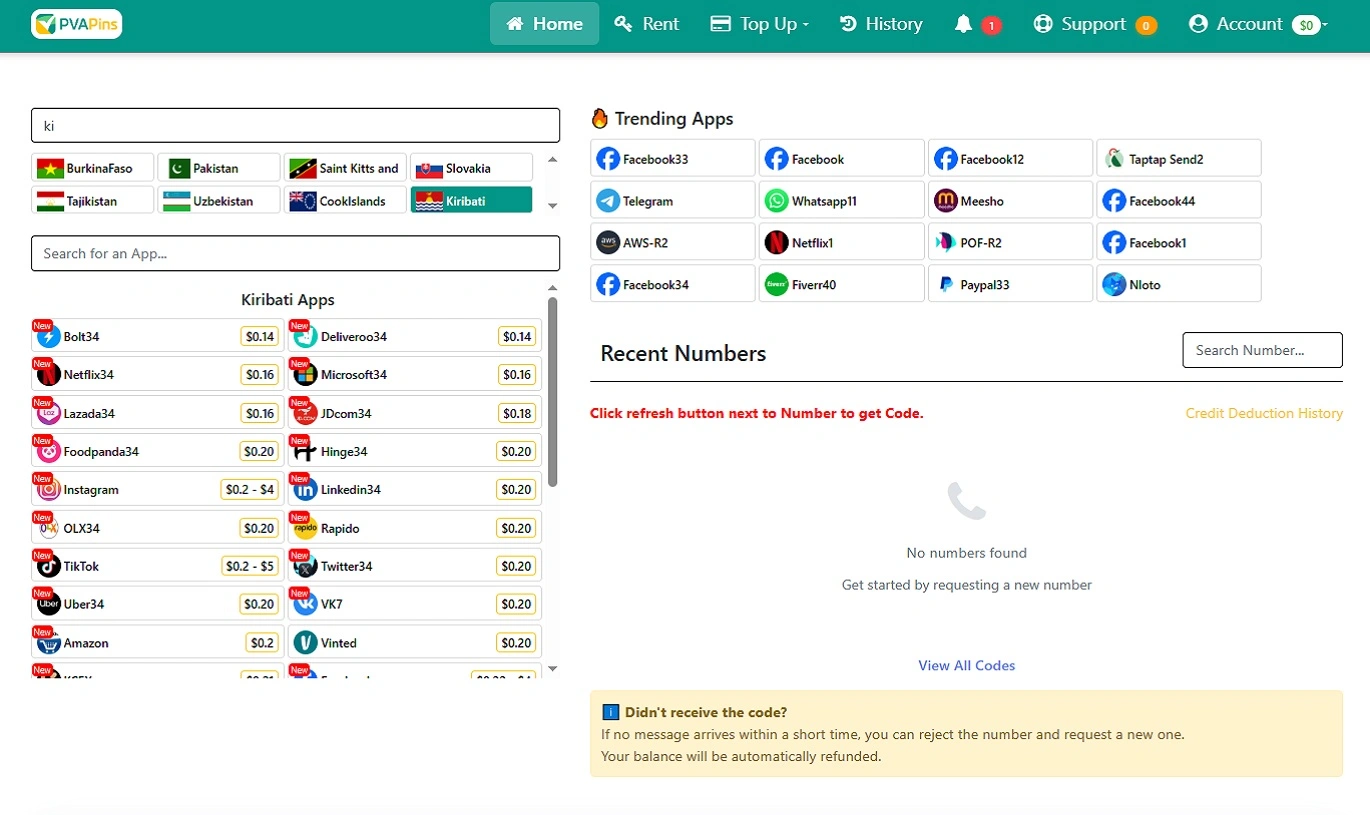Click the Vinted app icon
Screen dimensions: 1370x815
click(306, 643)
